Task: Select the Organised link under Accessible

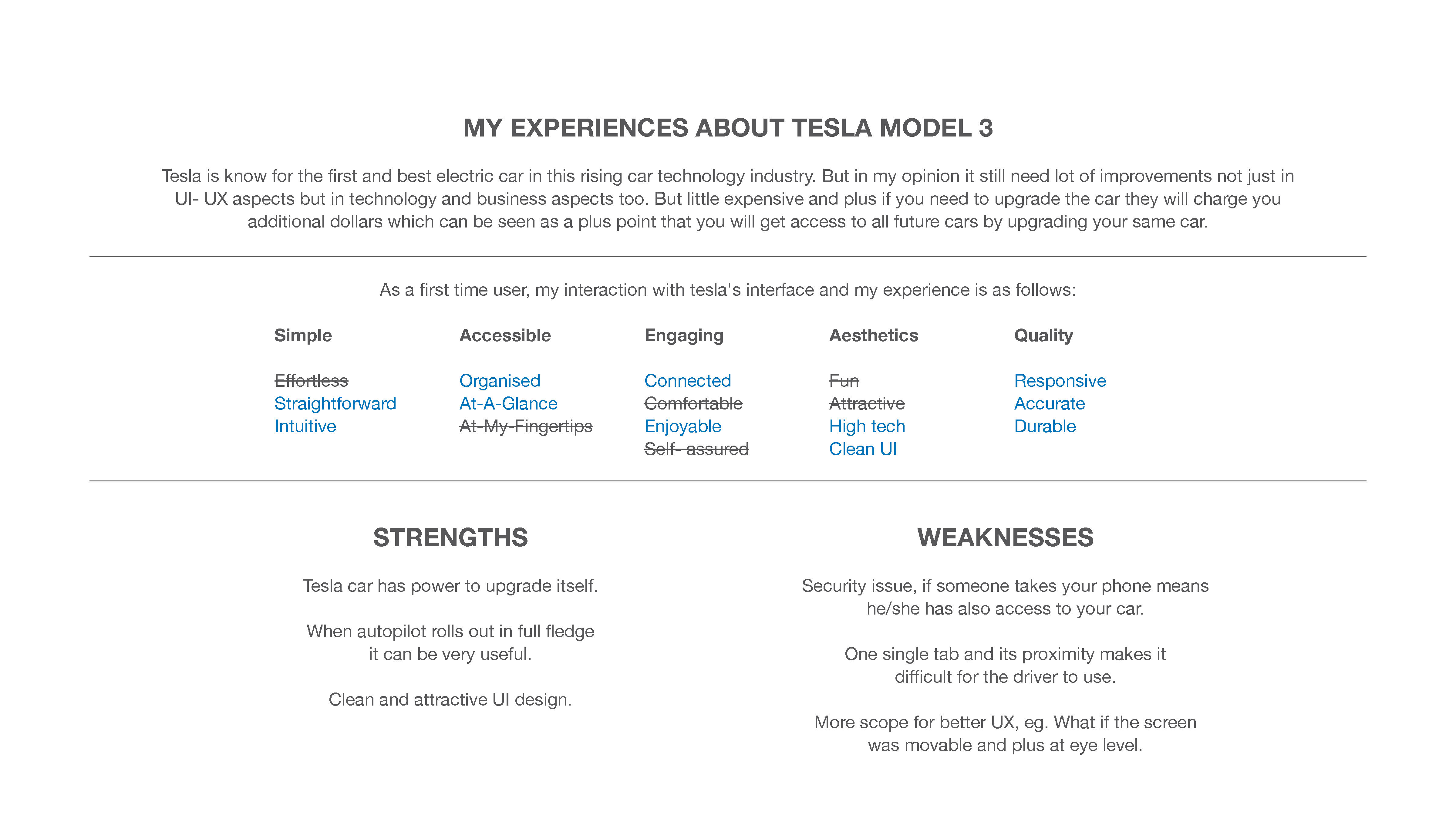Action: (x=500, y=381)
